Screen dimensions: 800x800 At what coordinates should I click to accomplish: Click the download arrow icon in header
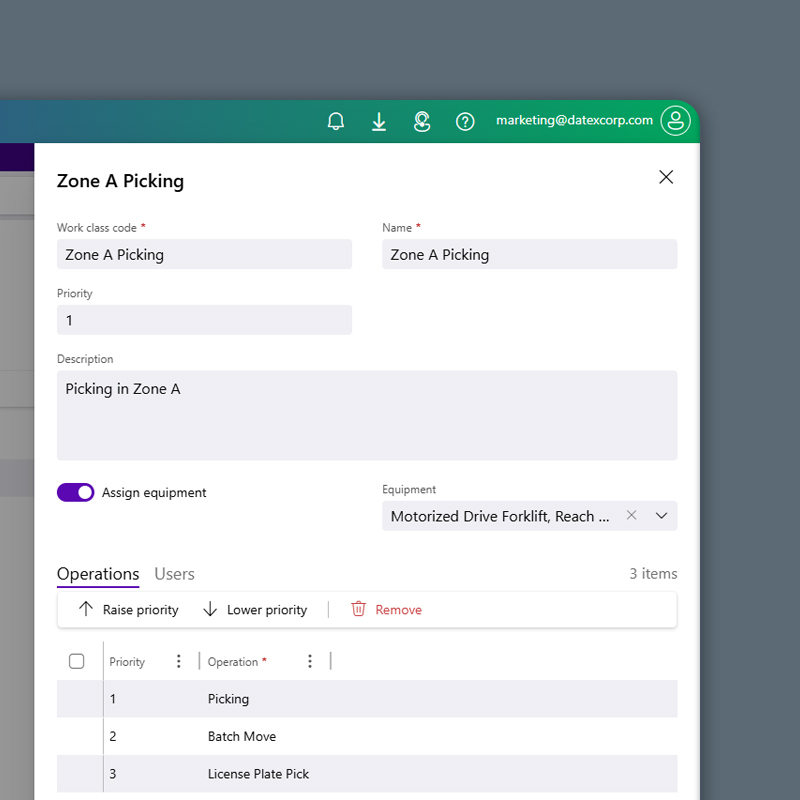(379, 121)
